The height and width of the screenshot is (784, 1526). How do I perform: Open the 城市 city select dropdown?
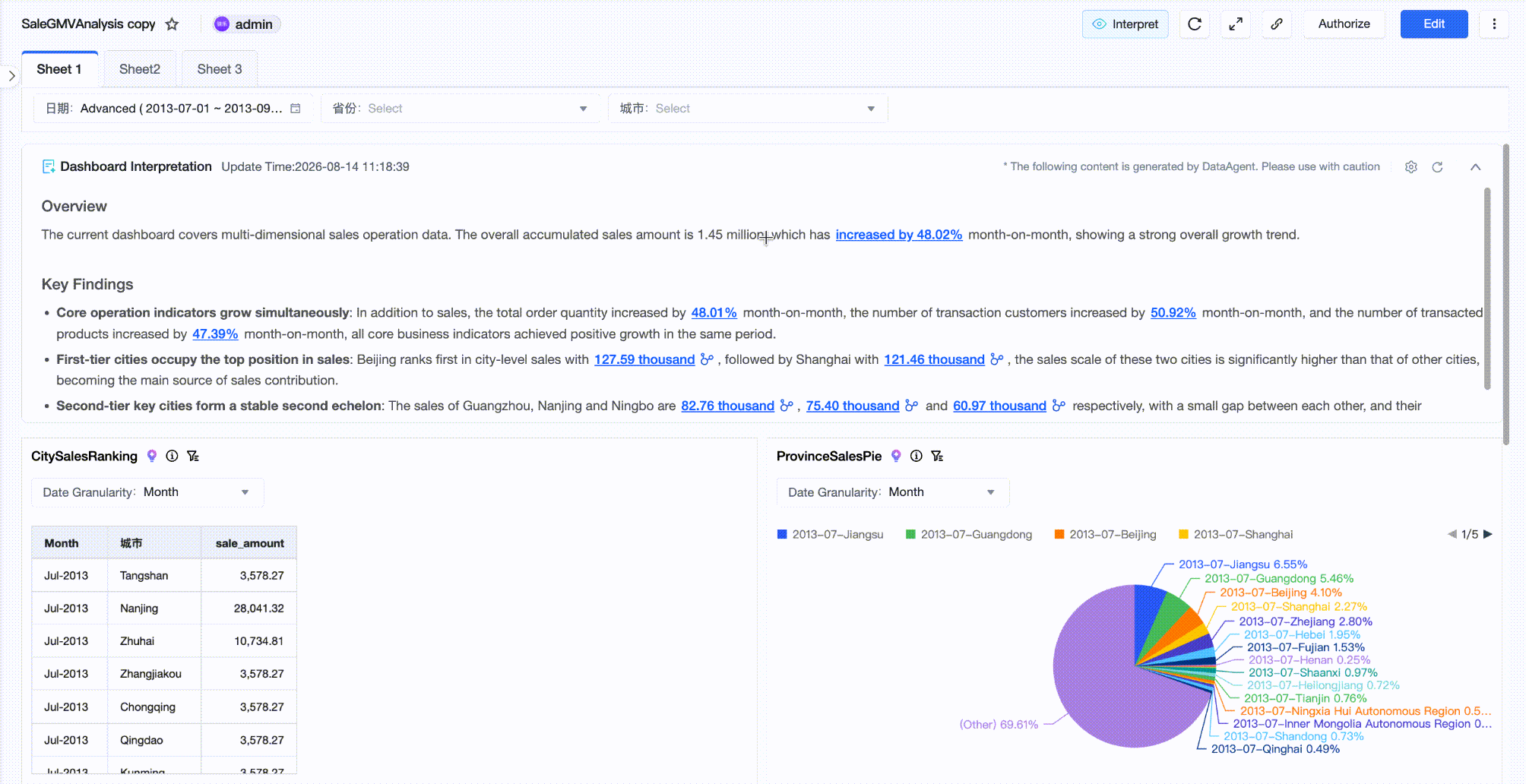point(748,109)
